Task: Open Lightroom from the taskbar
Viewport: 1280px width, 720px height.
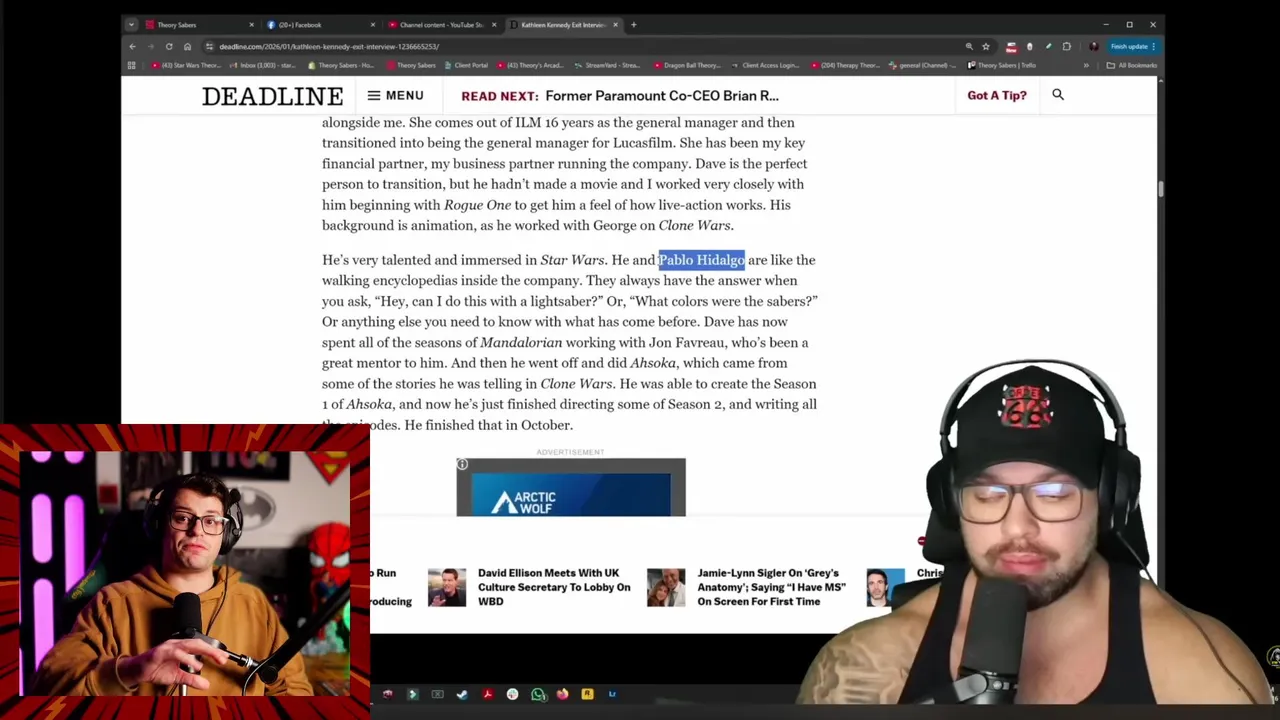Action: (612, 694)
